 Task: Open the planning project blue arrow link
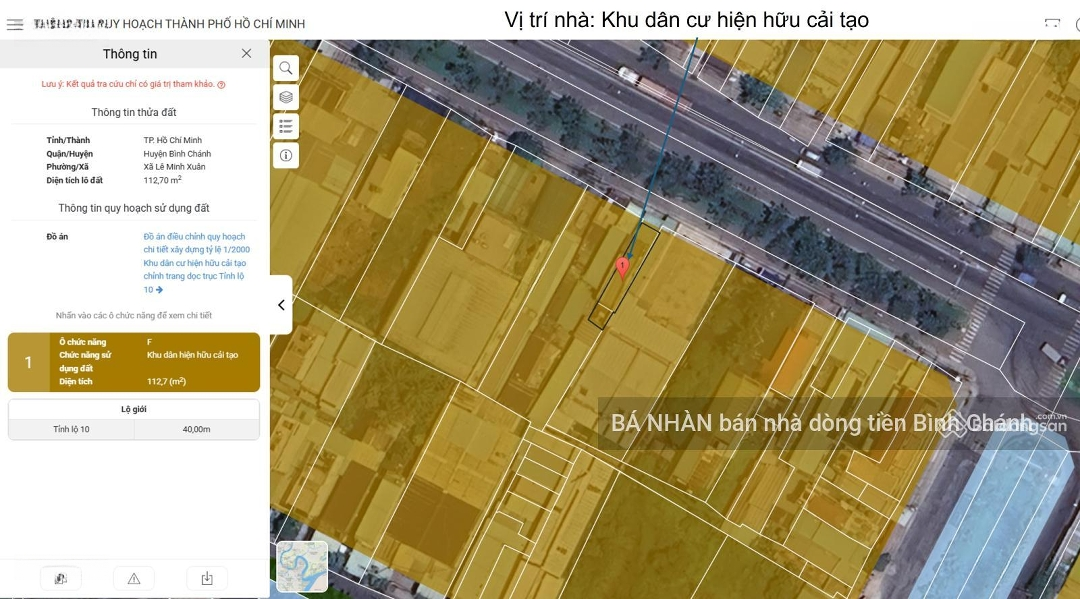159,290
